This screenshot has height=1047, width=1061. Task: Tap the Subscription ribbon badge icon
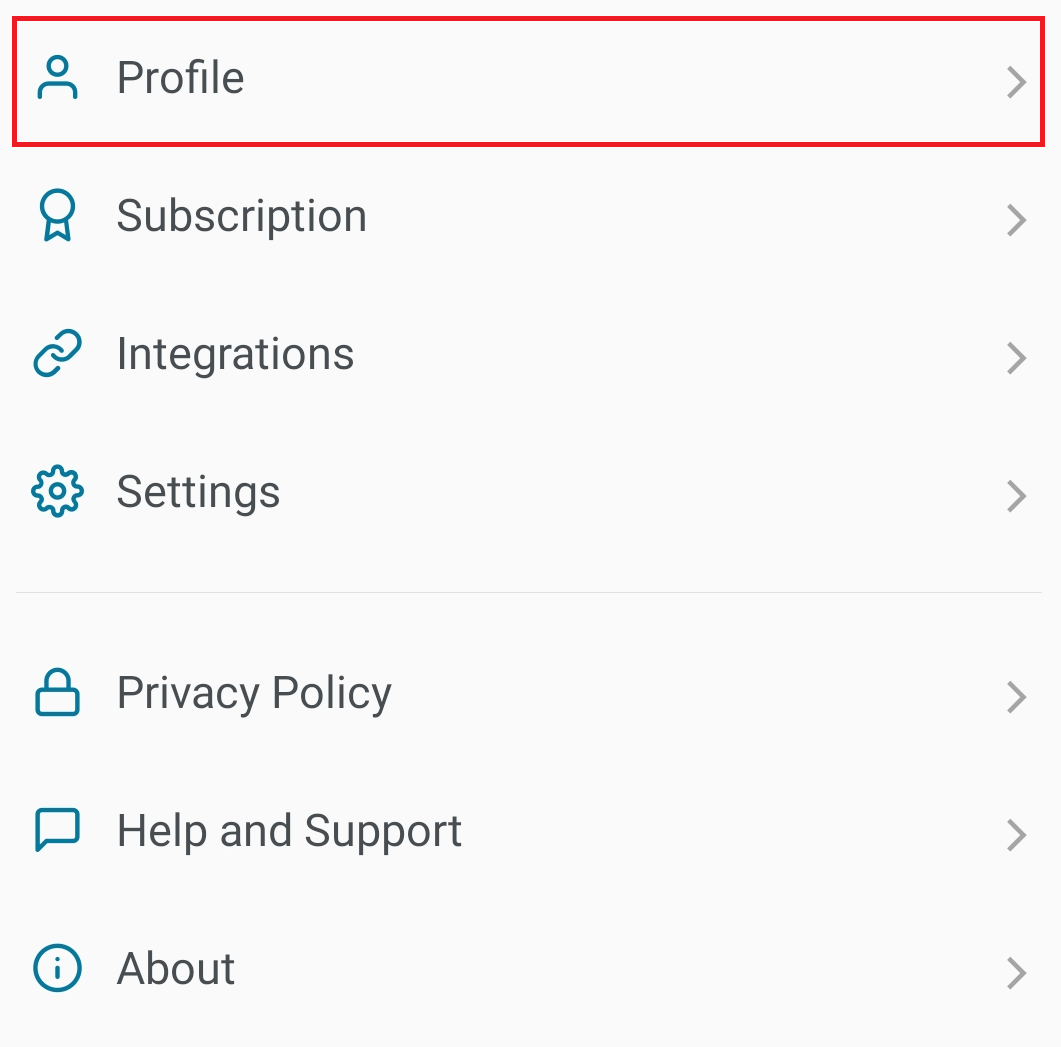[x=57, y=216]
